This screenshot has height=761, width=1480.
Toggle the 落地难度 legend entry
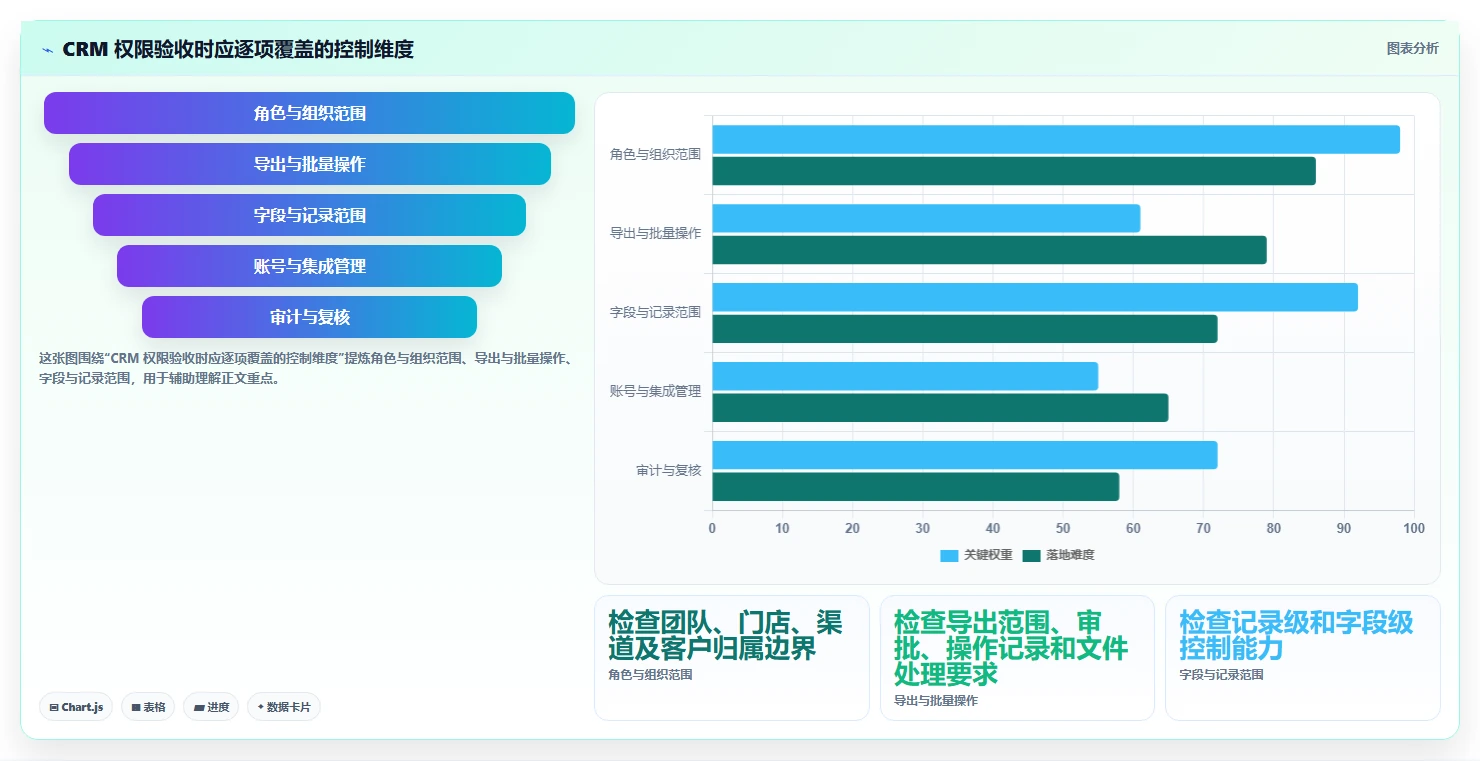(1058, 555)
